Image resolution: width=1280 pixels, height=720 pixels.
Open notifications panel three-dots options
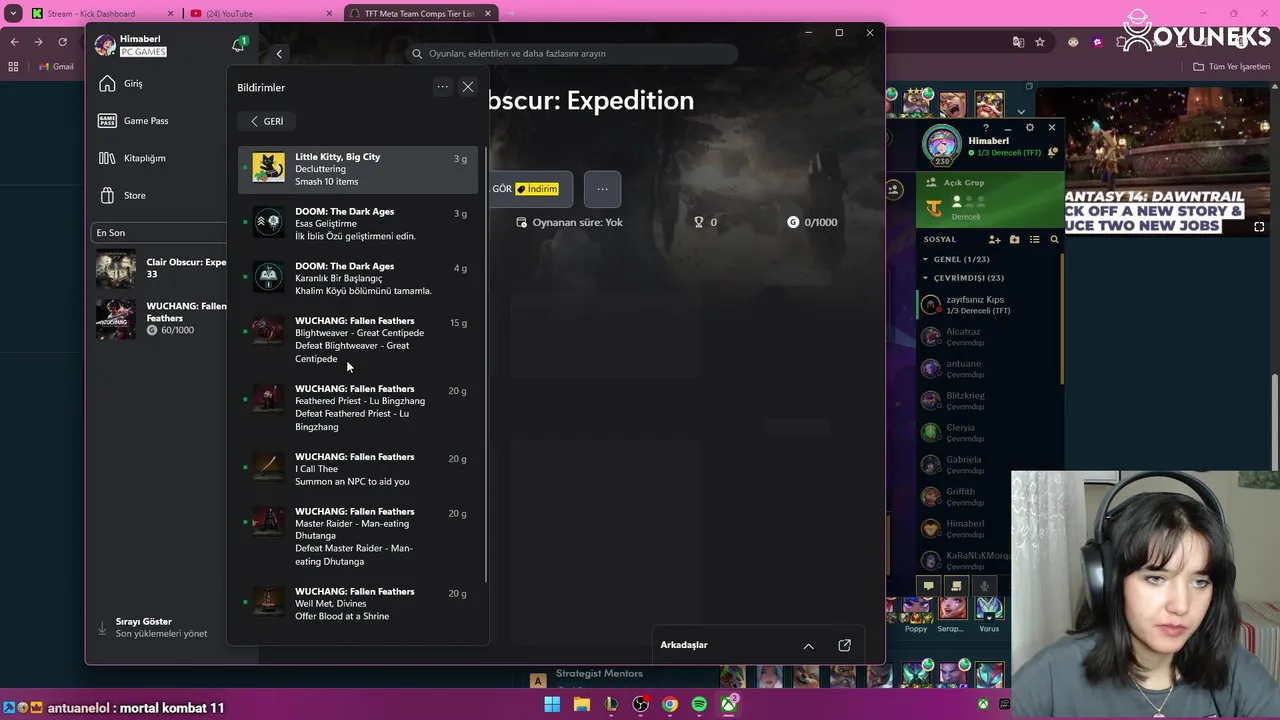tap(442, 87)
